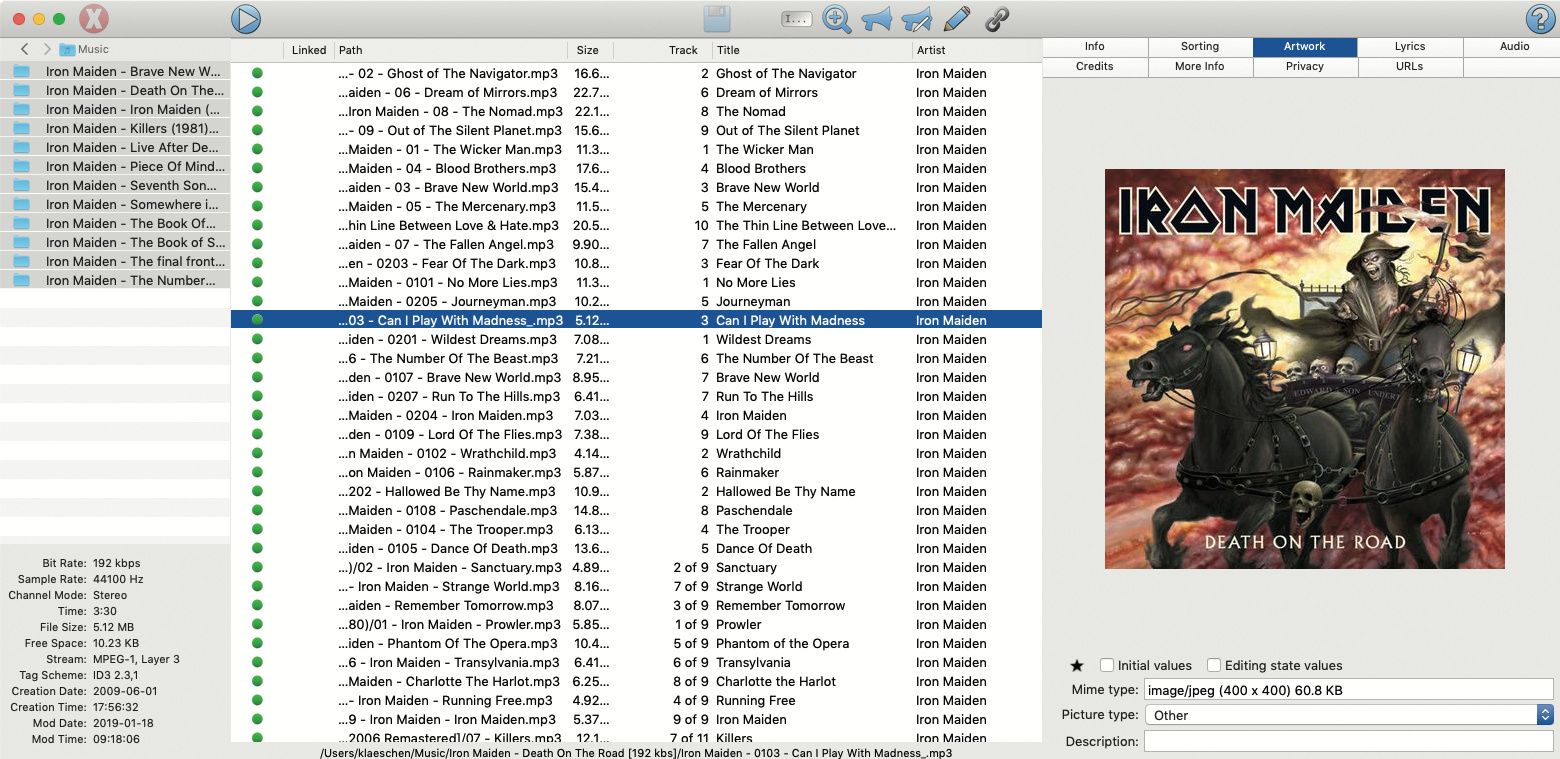Click the full file path in status bar
The width and height of the screenshot is (1560, 759).
636,753
